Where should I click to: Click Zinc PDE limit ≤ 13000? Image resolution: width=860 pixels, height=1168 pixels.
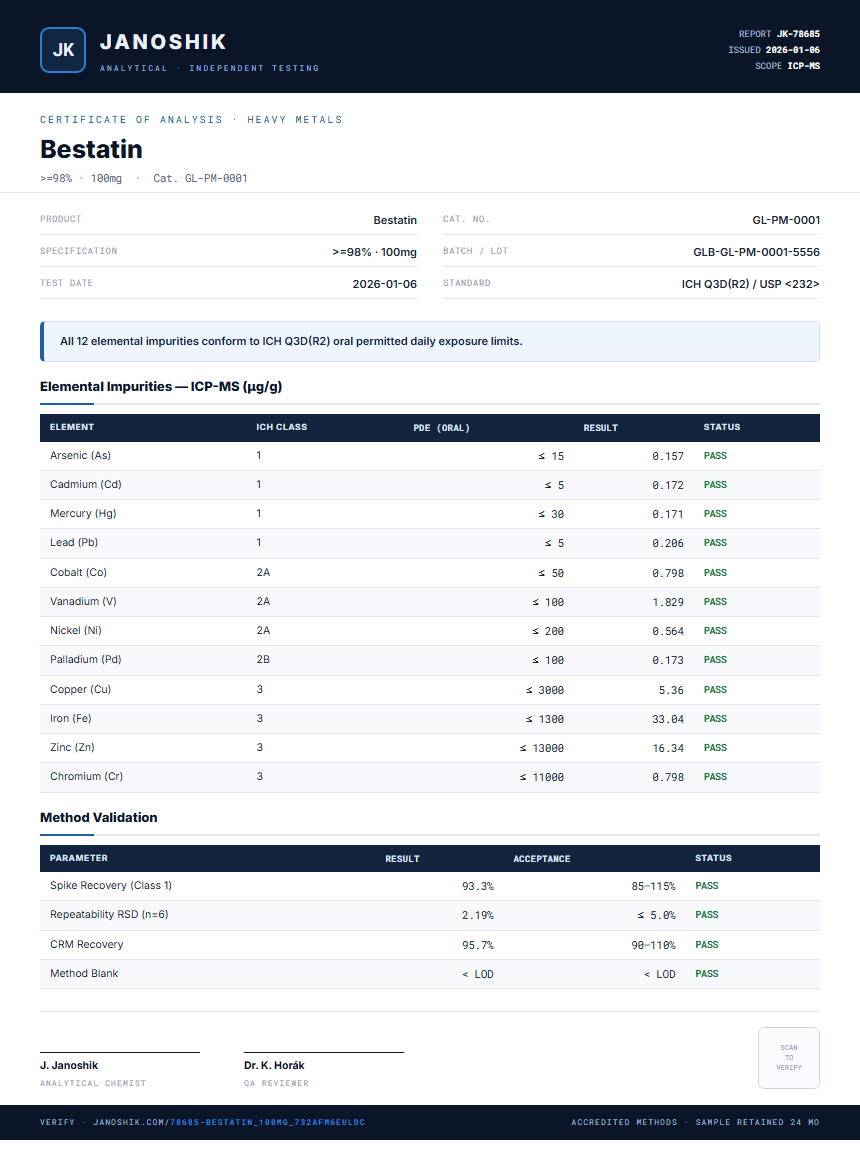tap(541, 748)
